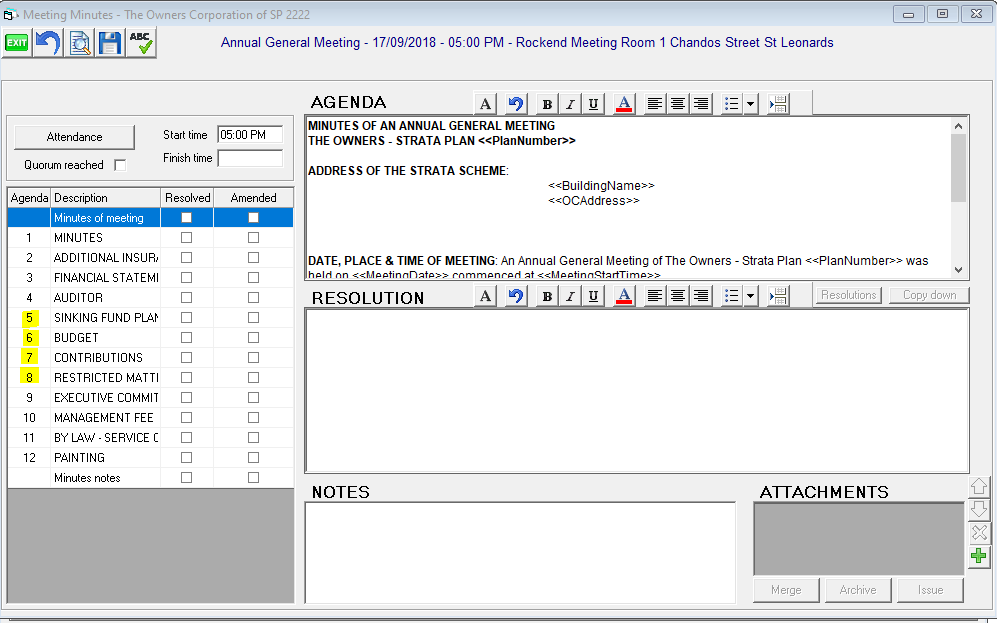
Task: Tick the Quorum reached checkbox
Action: 120,165
